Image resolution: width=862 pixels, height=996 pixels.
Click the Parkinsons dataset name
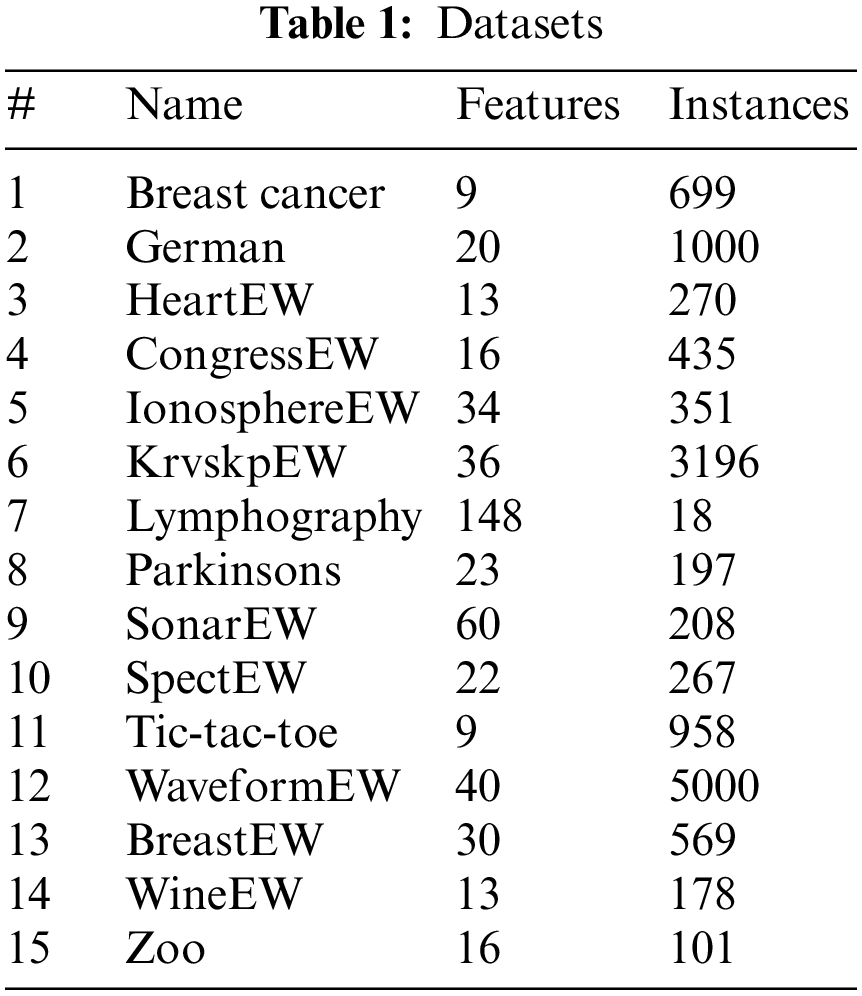pos(233,571)
